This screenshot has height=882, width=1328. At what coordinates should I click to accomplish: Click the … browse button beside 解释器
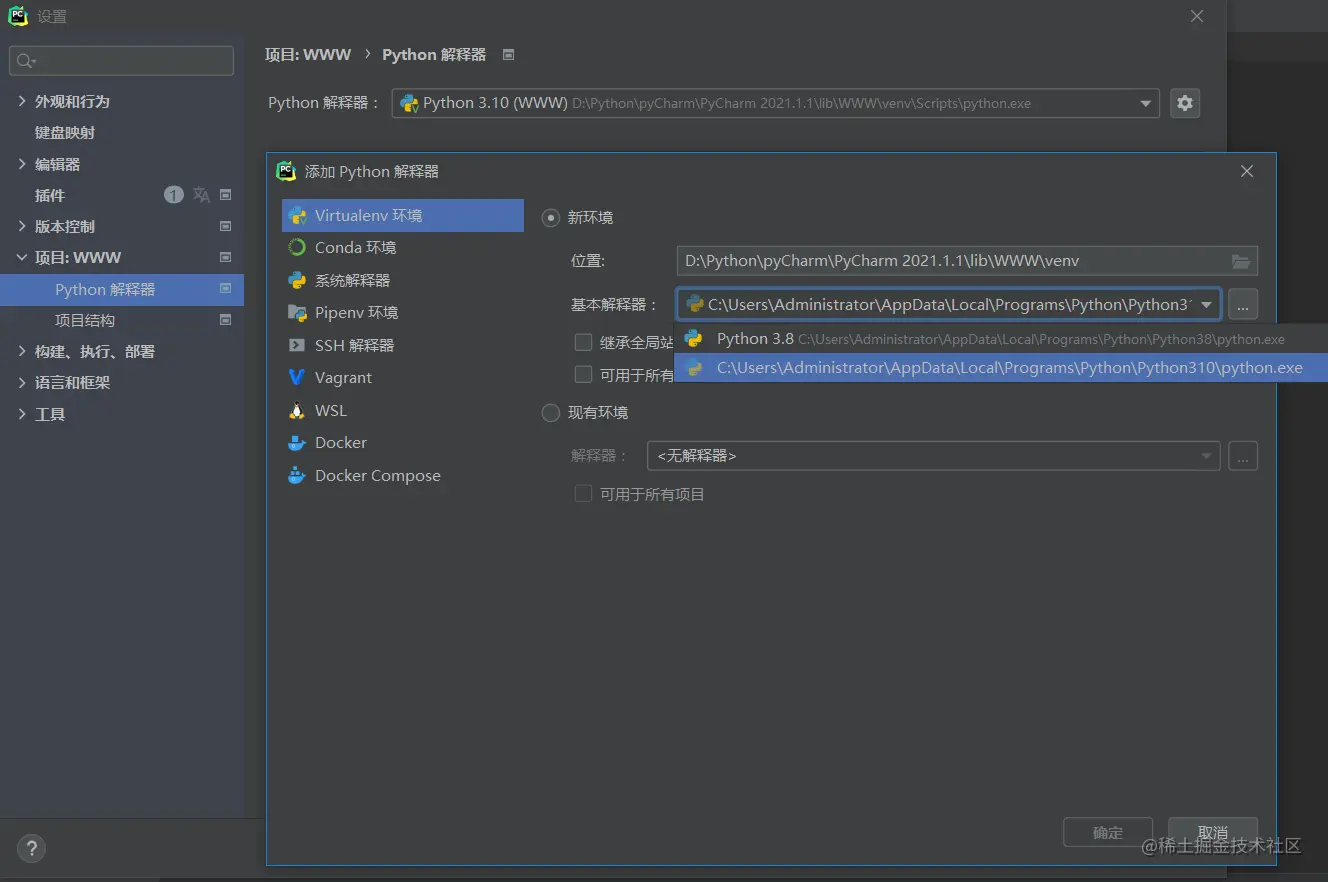tap(1243, 456)
